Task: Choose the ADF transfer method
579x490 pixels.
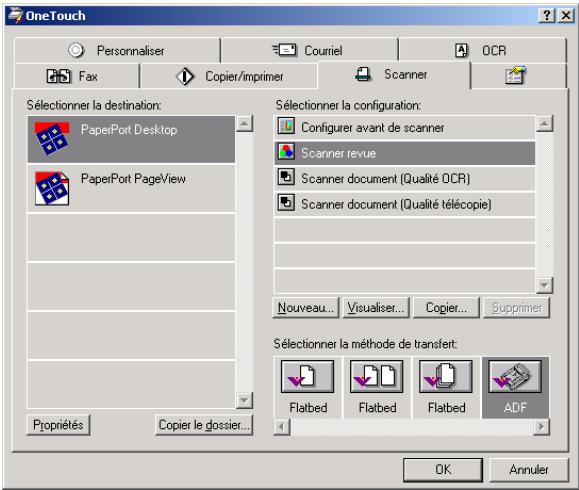Action: [x=515, y=387]
